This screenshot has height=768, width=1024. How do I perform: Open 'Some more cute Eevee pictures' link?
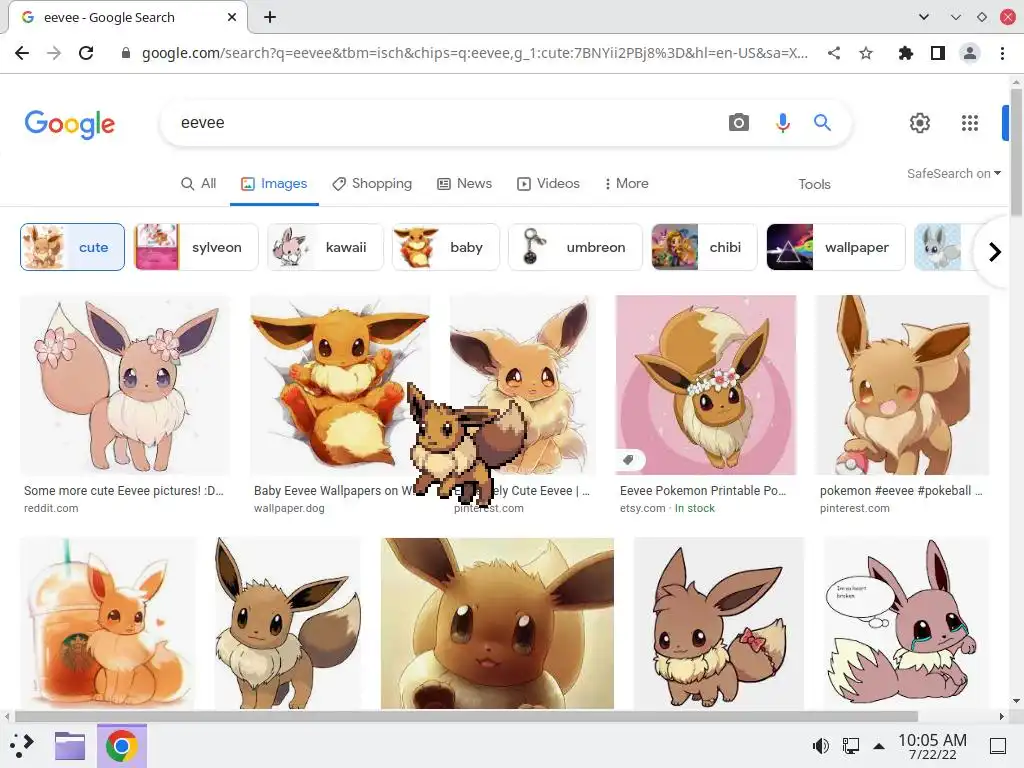(124, 490)
